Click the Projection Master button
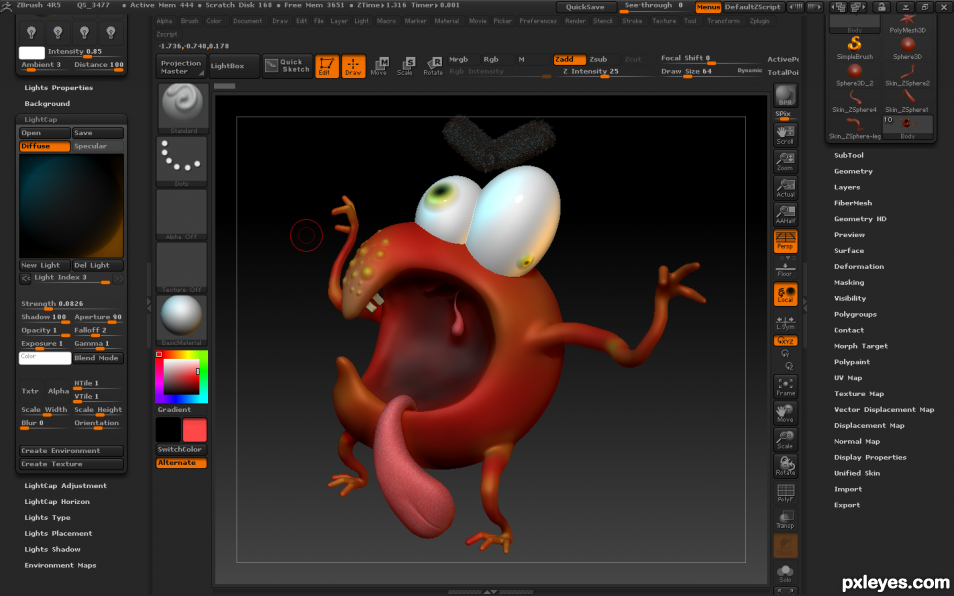954x596 pixels. [x=181, y=67]
